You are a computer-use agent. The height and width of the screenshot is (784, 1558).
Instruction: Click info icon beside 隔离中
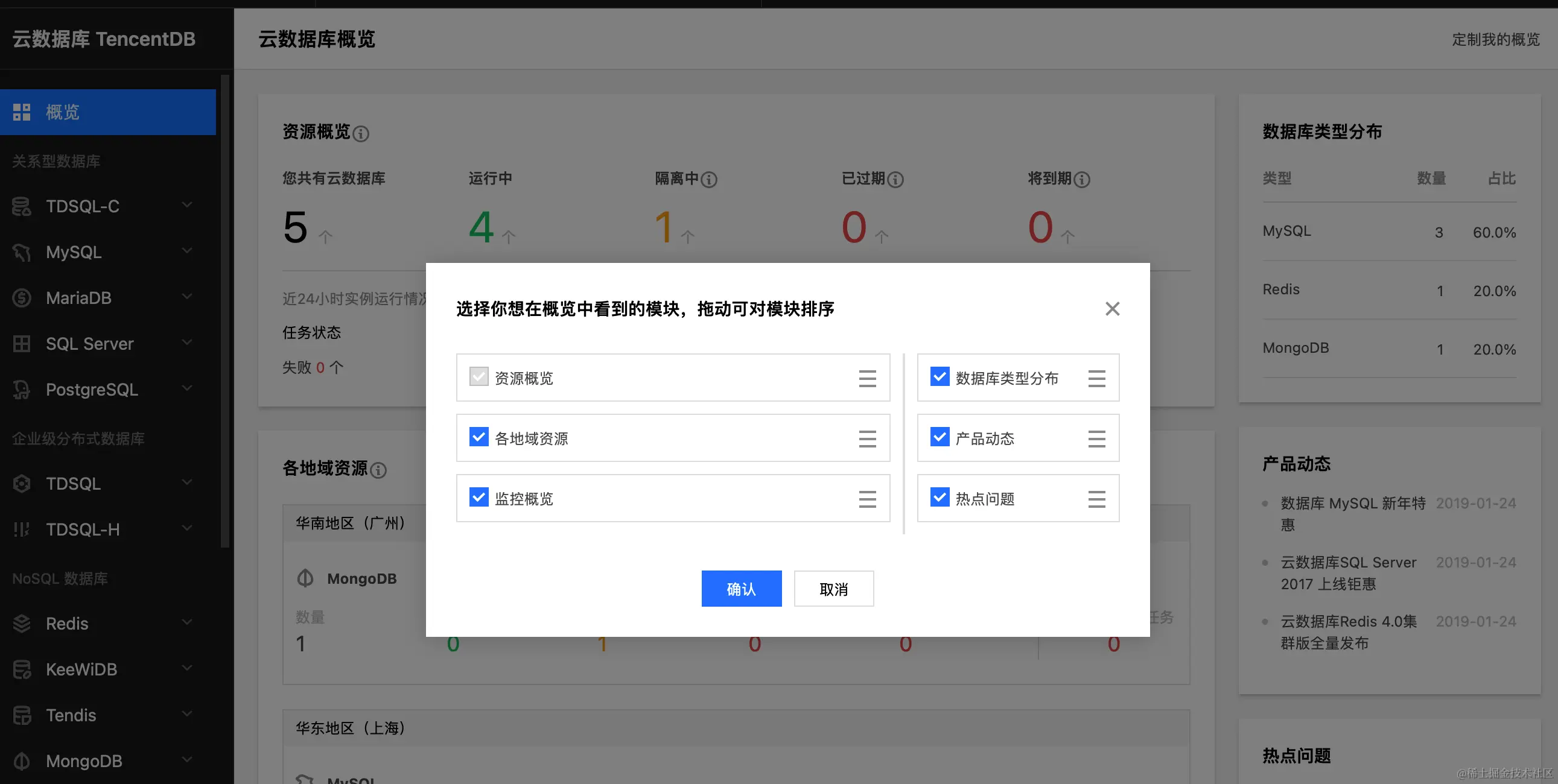coord(709,180)
